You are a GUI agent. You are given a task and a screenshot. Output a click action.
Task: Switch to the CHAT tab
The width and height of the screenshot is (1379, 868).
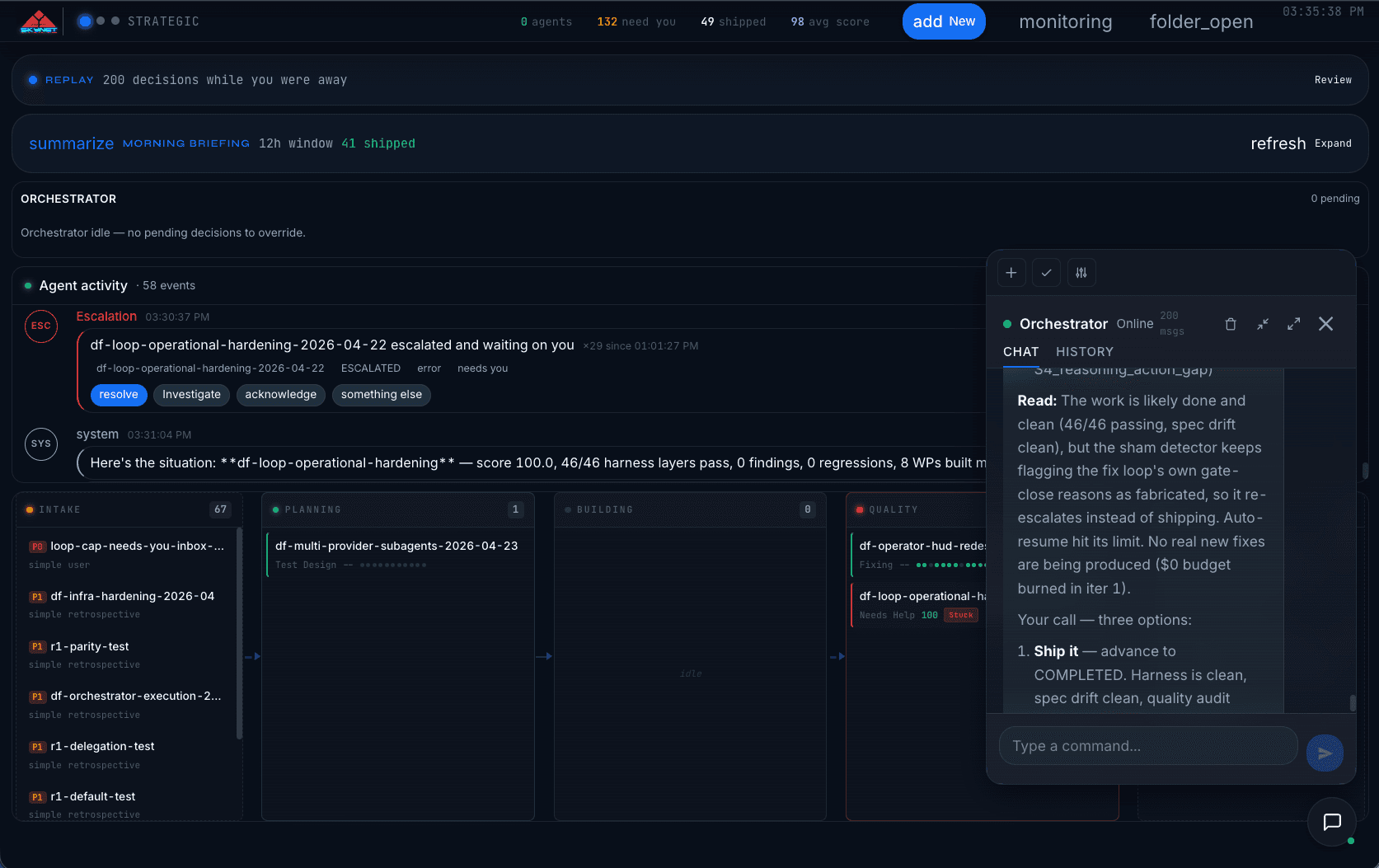pyautogui.click(x=1020, y=352)
